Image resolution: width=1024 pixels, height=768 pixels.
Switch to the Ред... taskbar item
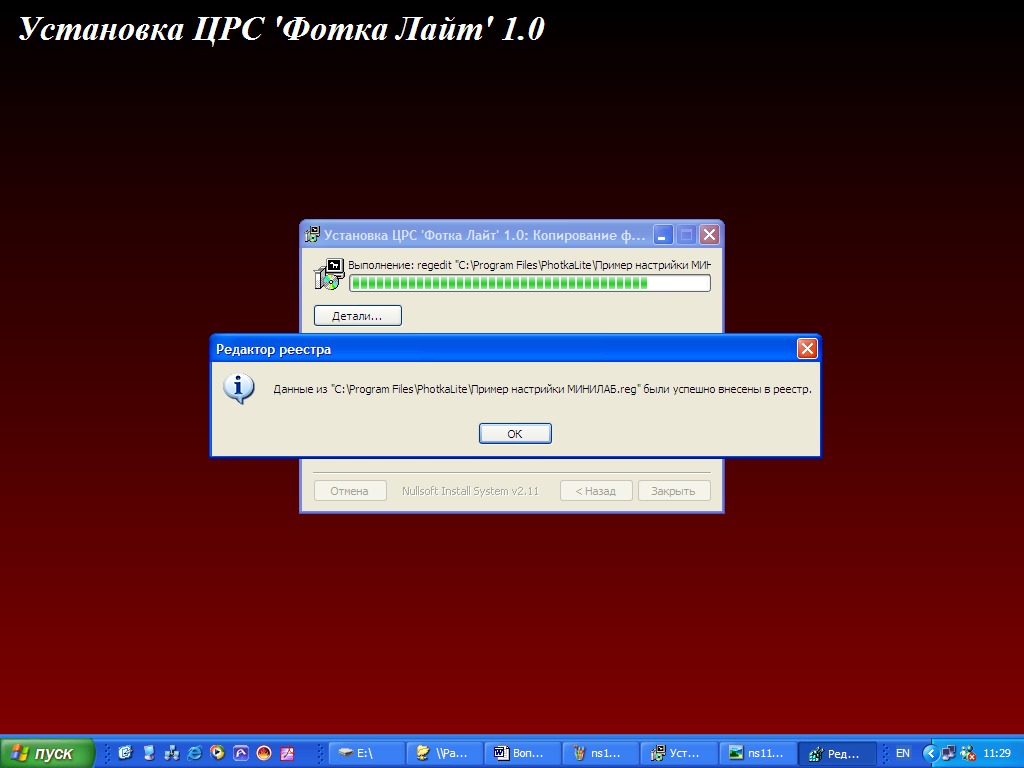tap(837, 753)
